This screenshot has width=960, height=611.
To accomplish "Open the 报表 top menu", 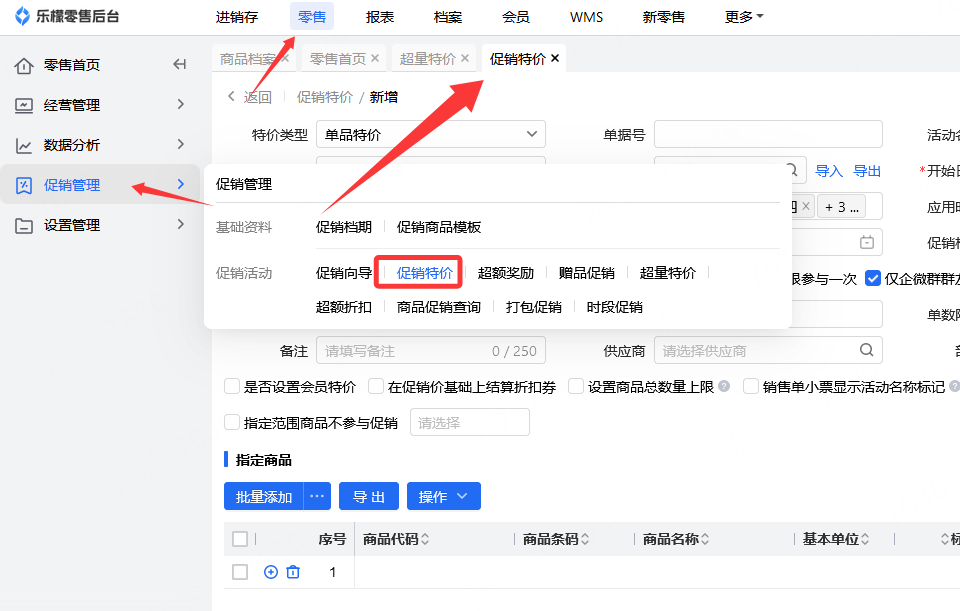I will click(380, 17).
